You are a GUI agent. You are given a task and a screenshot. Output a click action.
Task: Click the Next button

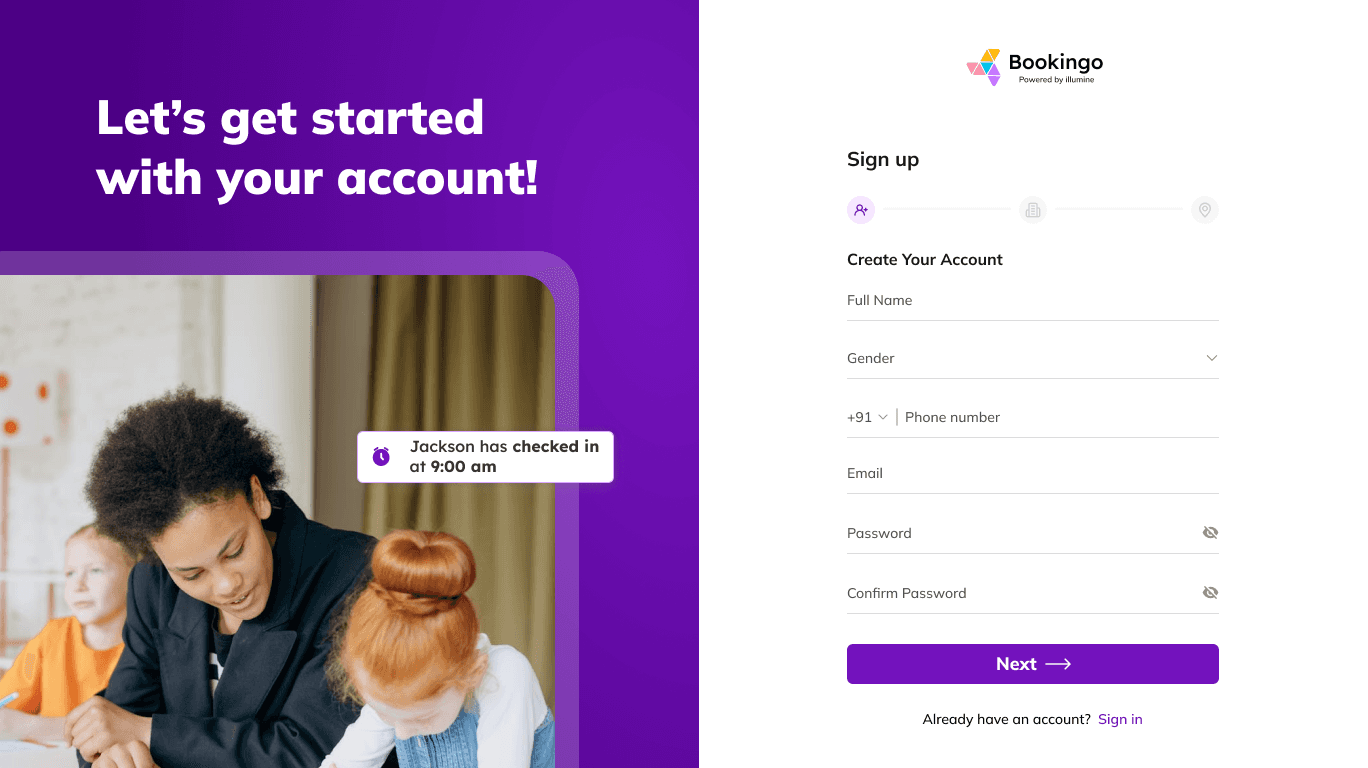click(1033, 664)
